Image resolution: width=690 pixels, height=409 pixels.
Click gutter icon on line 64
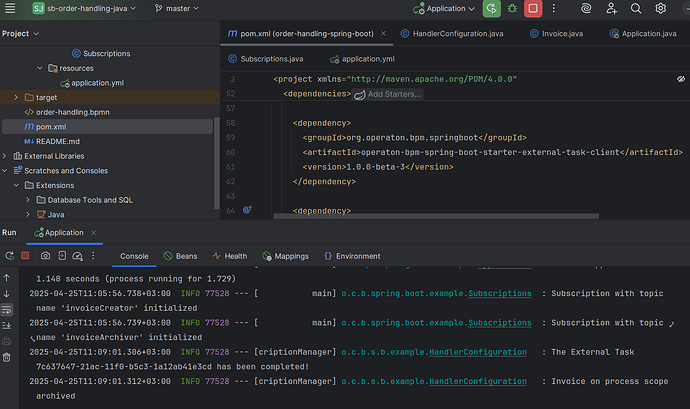[247, 210]
